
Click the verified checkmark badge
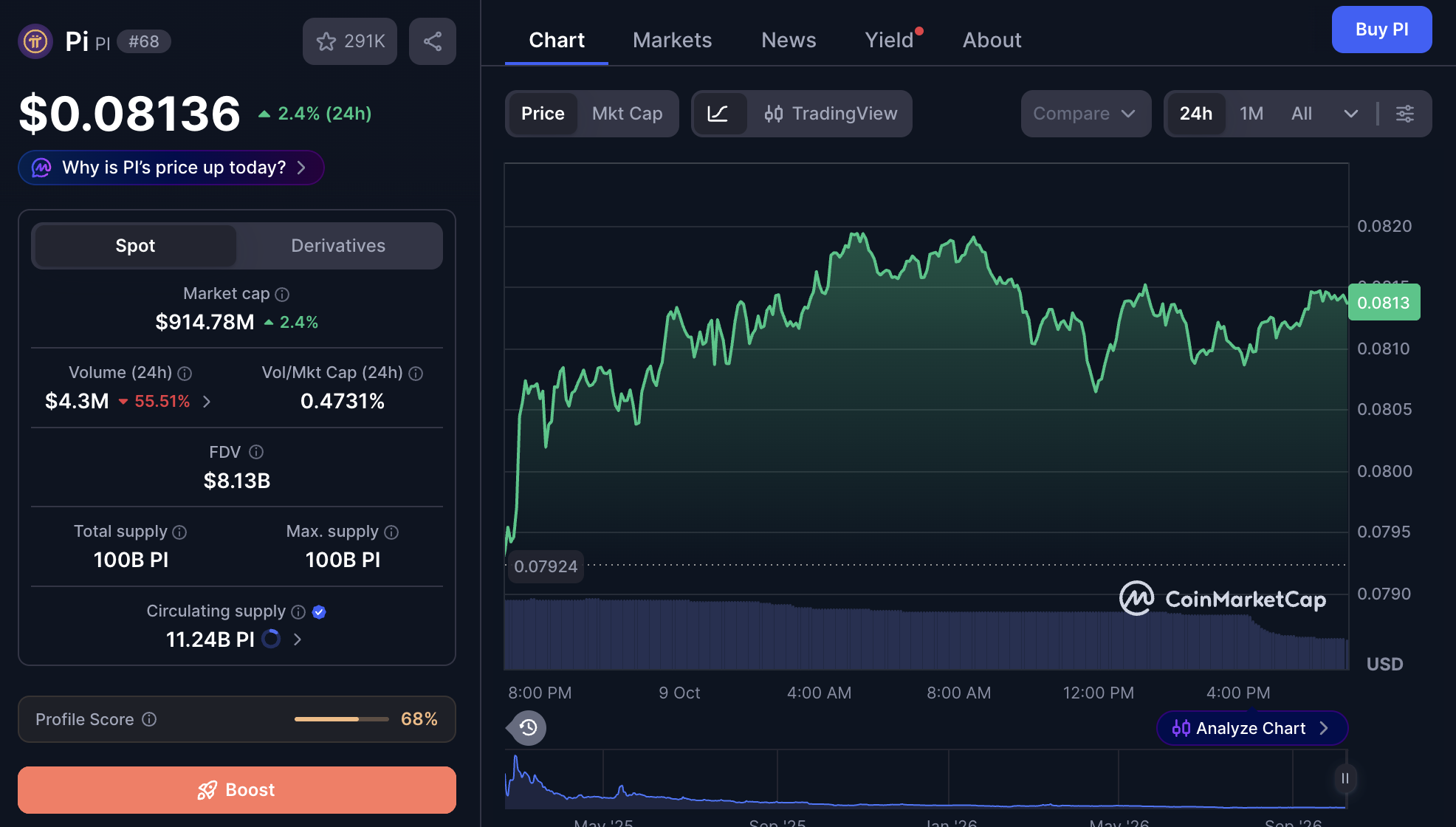[319, 612]
